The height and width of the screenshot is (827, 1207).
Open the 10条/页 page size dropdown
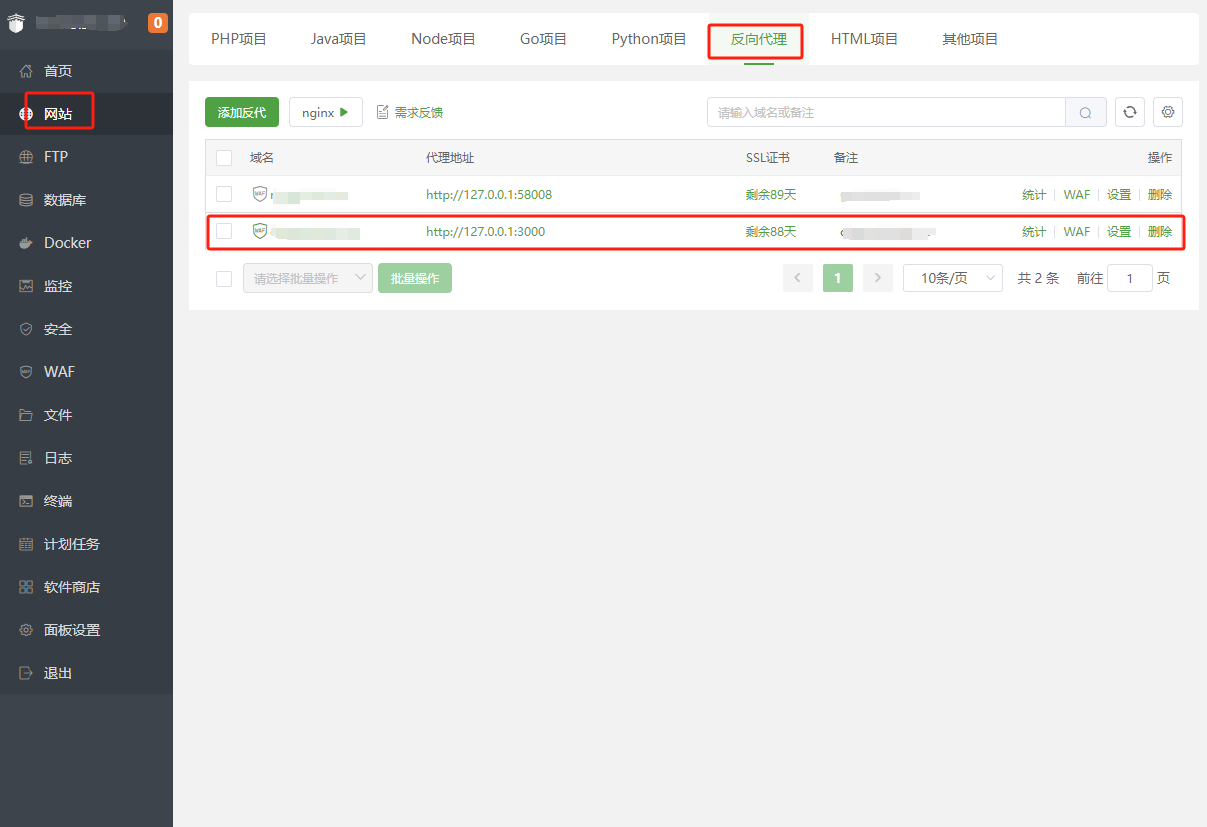click(x=953, y=278)
